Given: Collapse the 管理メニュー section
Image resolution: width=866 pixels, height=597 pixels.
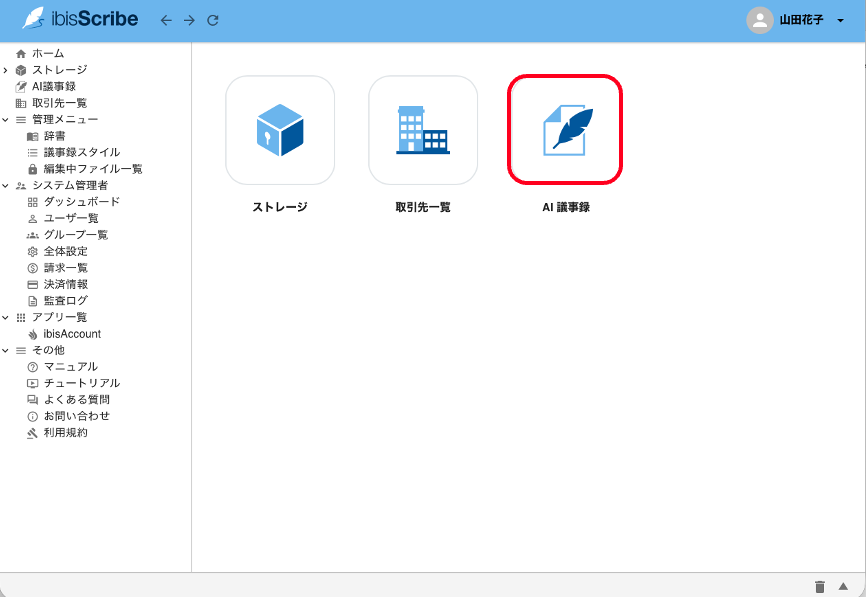Looking at the screenshot, I should [x=6, y=120].
